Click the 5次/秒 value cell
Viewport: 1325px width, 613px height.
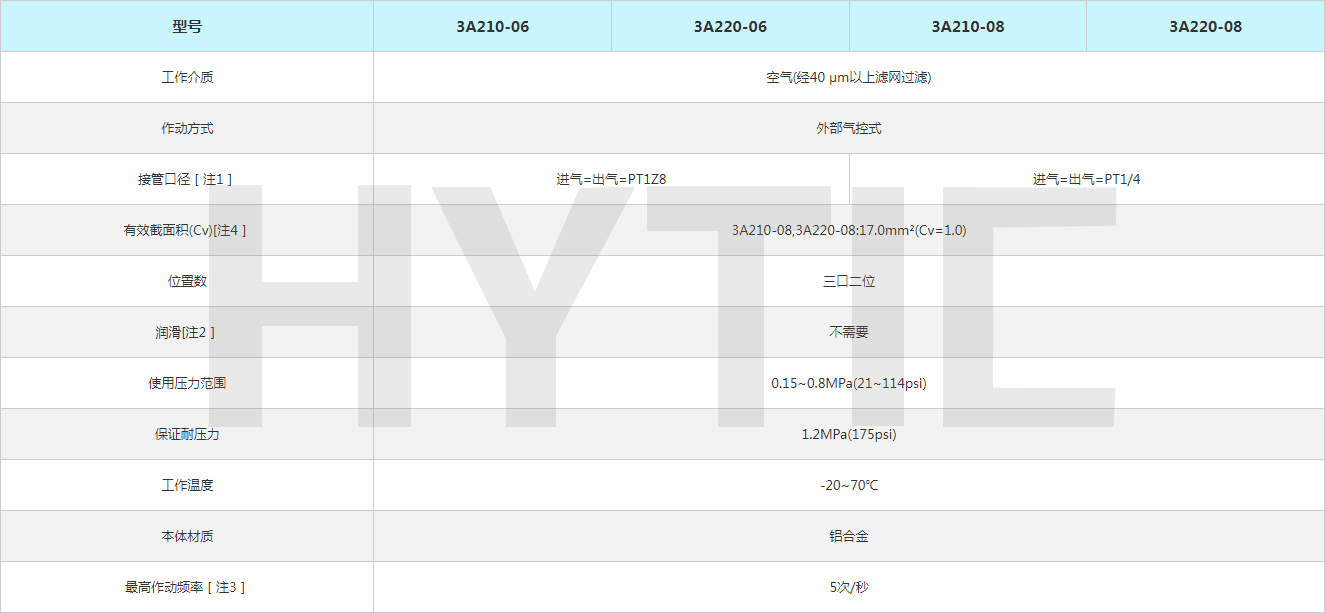pos(849,587)
